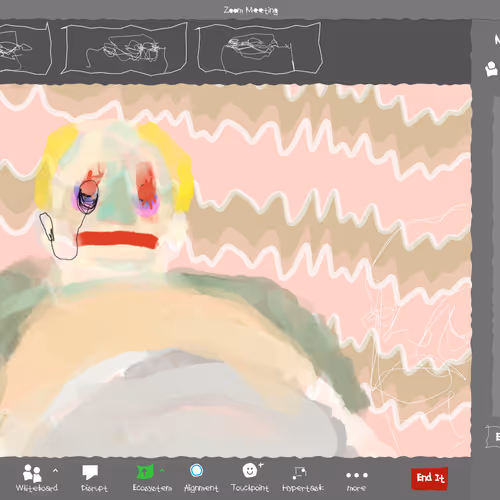Click the partially visible side panel button
500x500 pixels.
click(493, 437)
